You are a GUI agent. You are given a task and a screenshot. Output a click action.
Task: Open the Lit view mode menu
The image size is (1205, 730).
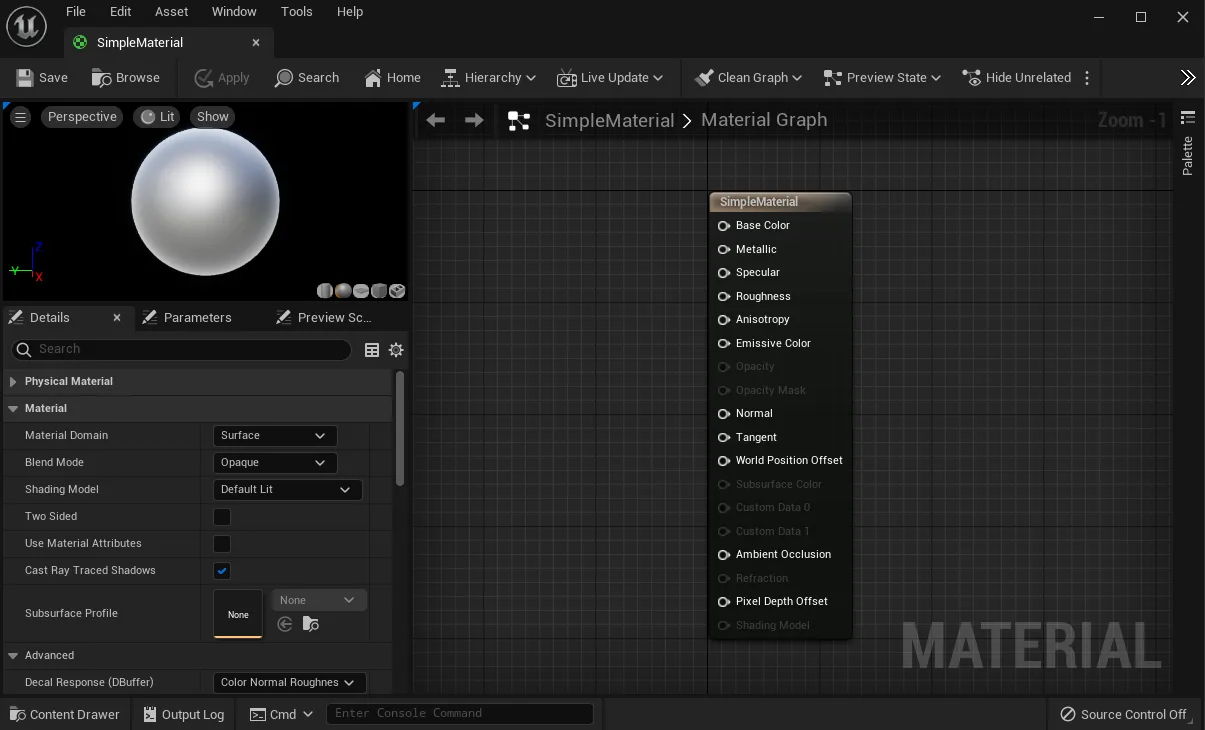(158, 117)
